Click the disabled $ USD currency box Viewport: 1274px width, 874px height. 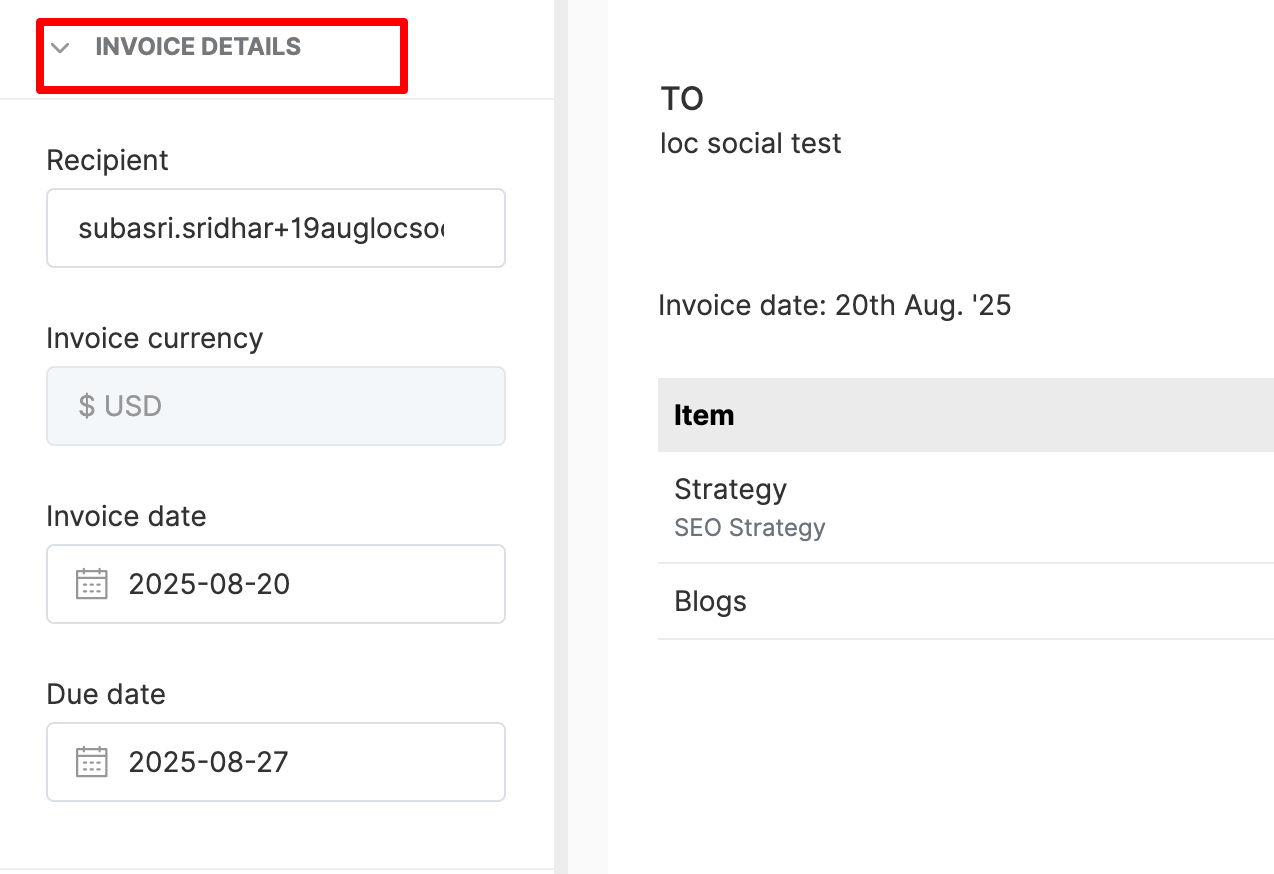click(x=275, y=406)
